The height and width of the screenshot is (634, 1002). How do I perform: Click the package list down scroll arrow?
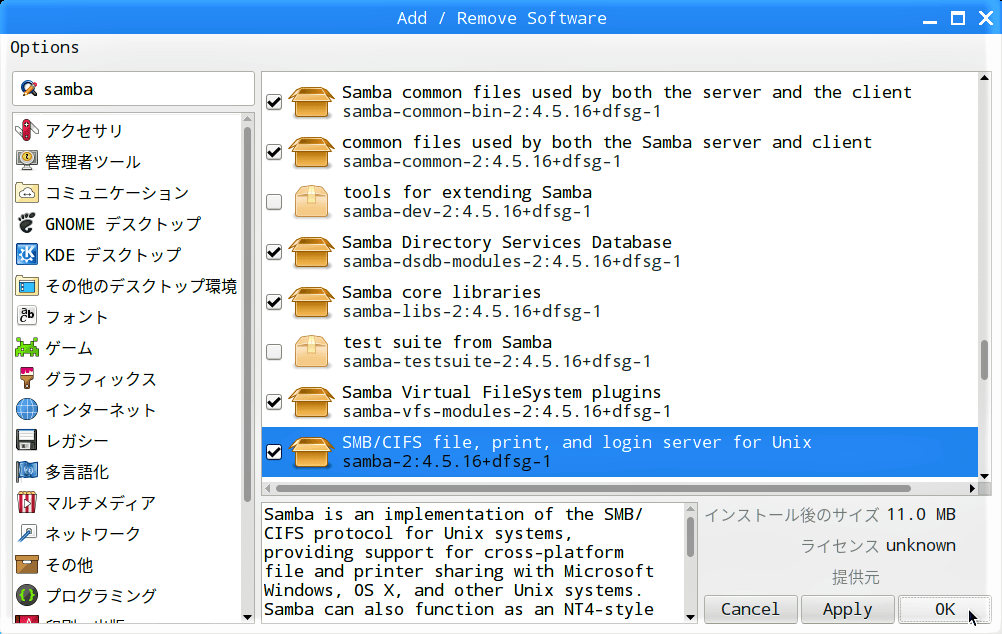(984, 476)
